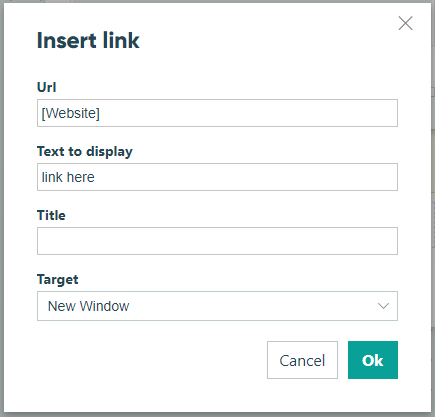Focus the empty Title input field
Viewport: 435px width, 417px height.
click(217, 241)
